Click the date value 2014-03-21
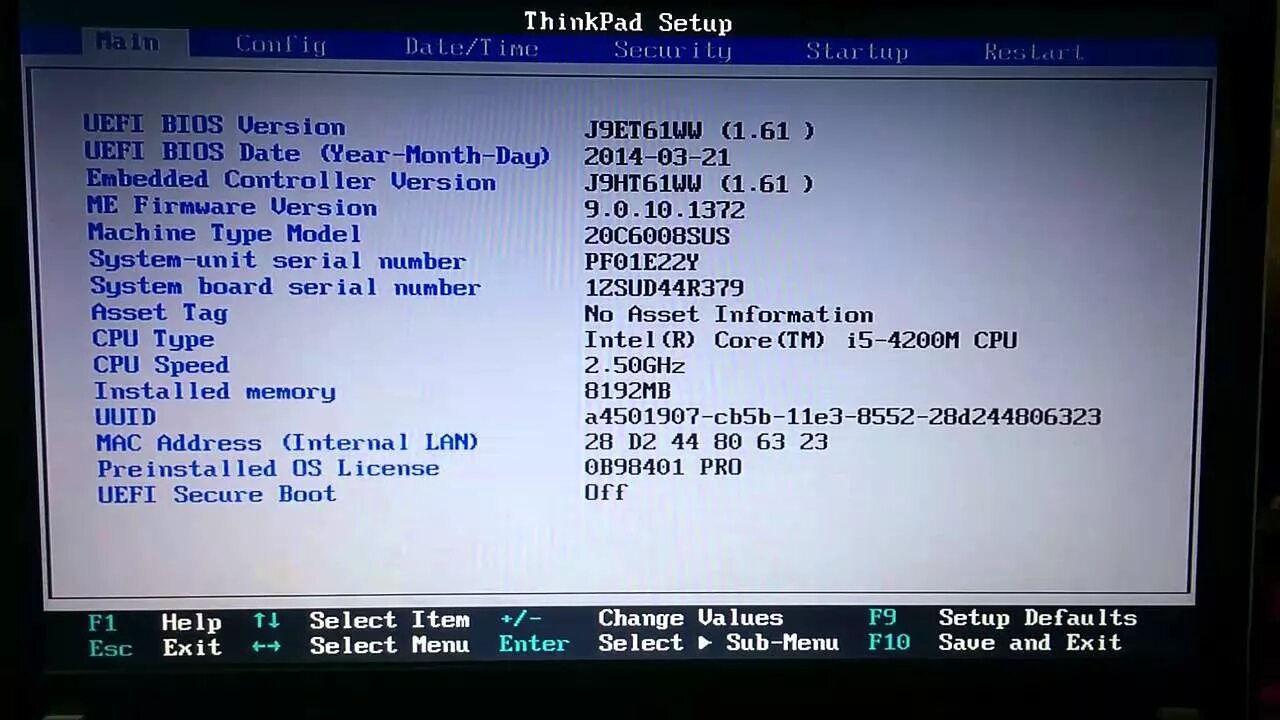Viewport: 1280px width, 720px height. coord(657,157)
